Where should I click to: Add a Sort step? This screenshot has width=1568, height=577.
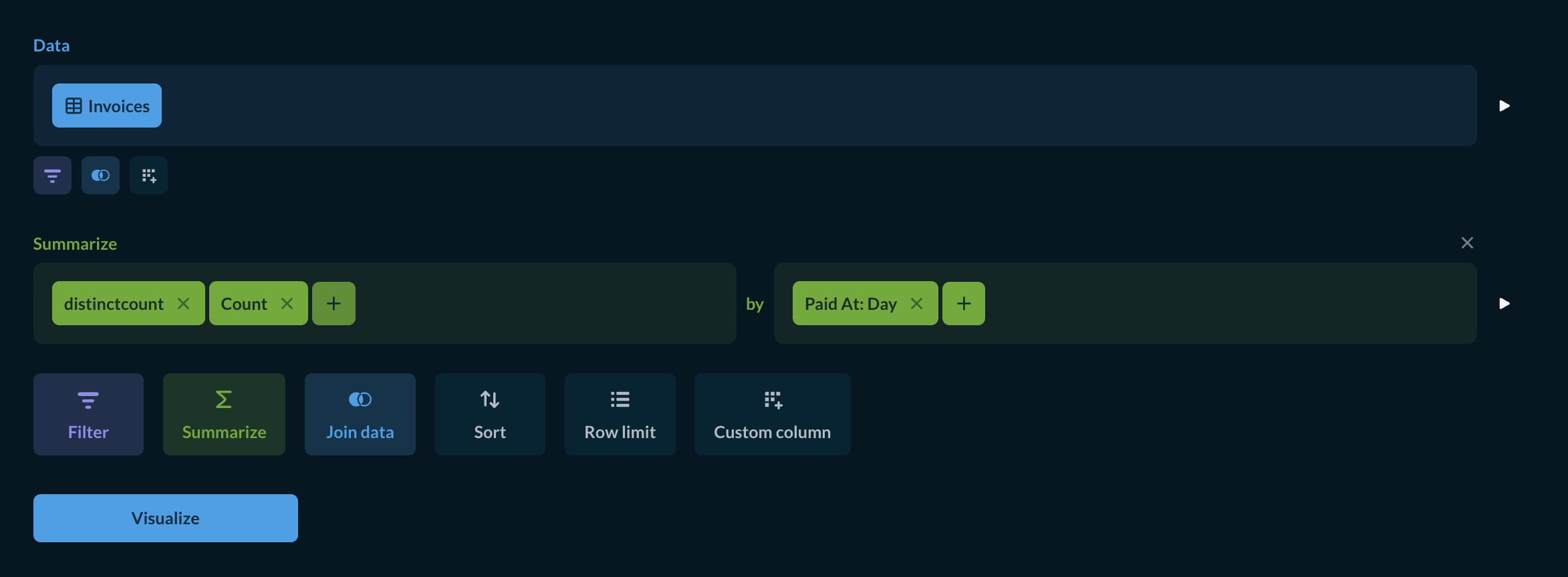pyautogui.click(x=490, y=414)
